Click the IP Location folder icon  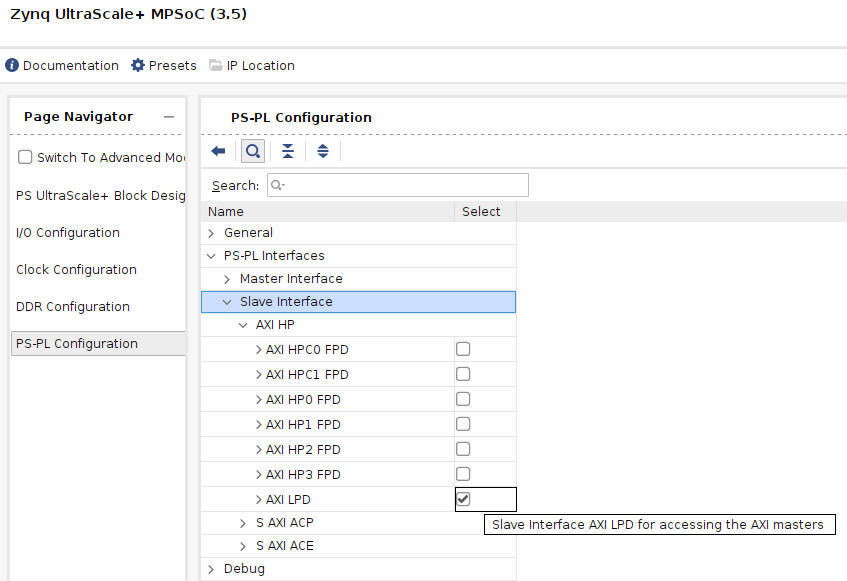pyautogui.click(x=216, y=66)
